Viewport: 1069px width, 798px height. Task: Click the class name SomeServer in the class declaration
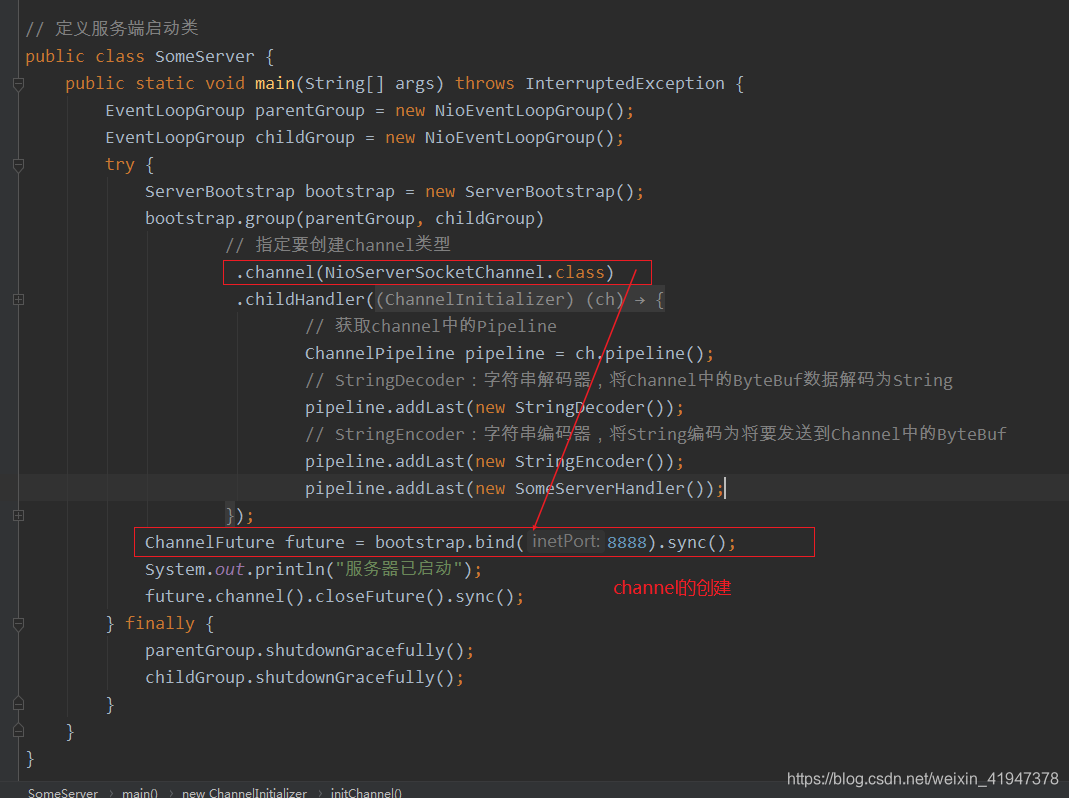pos(205,57)
